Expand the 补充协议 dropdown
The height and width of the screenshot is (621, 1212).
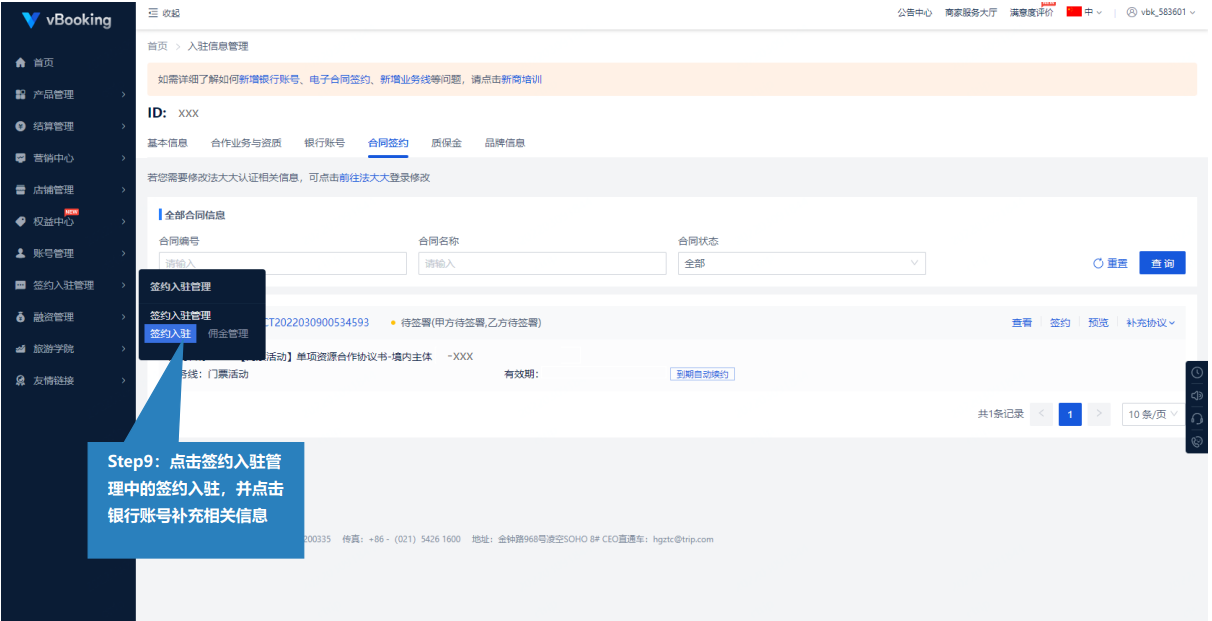(1150, 323)
